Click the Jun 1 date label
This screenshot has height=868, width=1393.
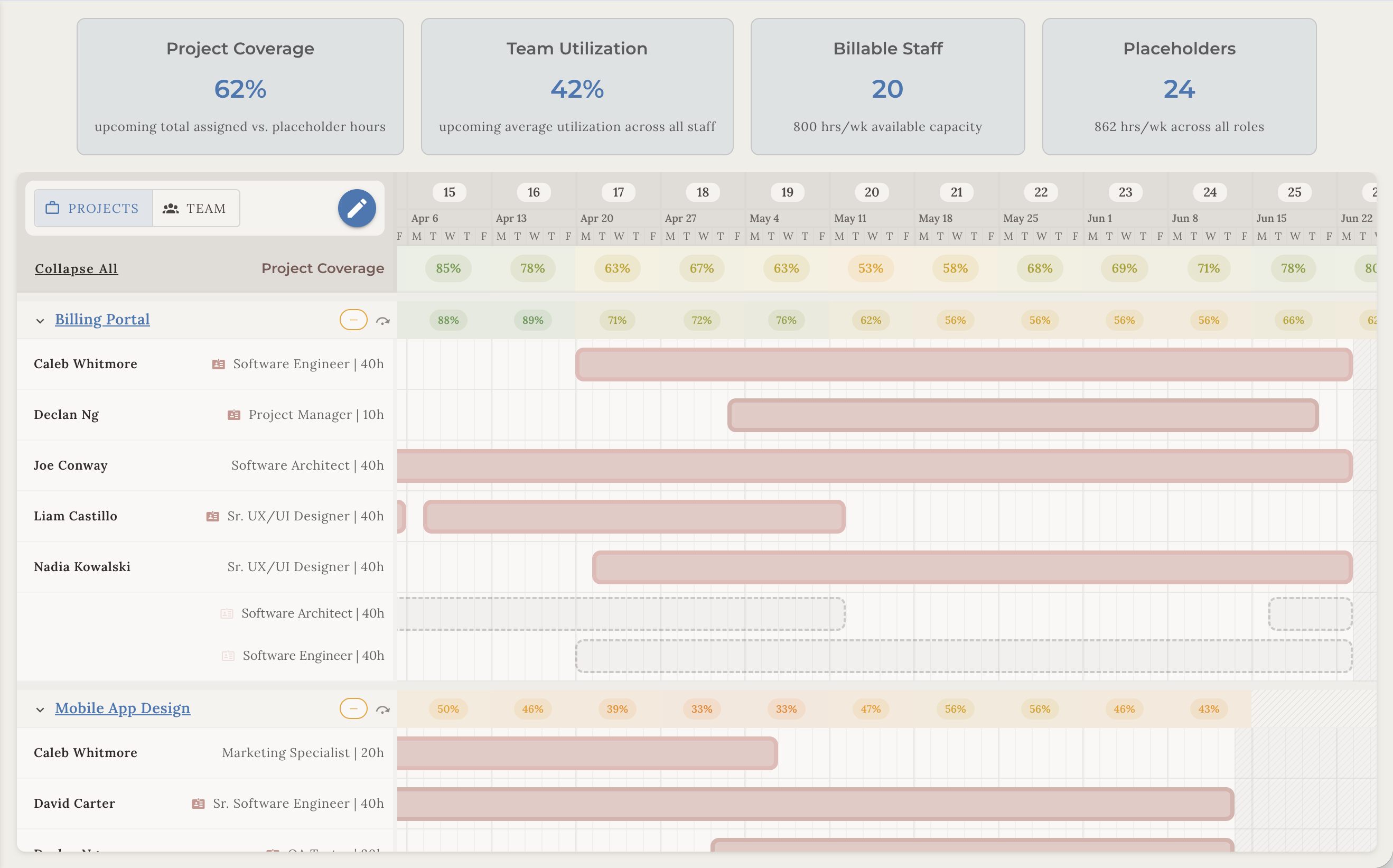(x=1099, y=218)
